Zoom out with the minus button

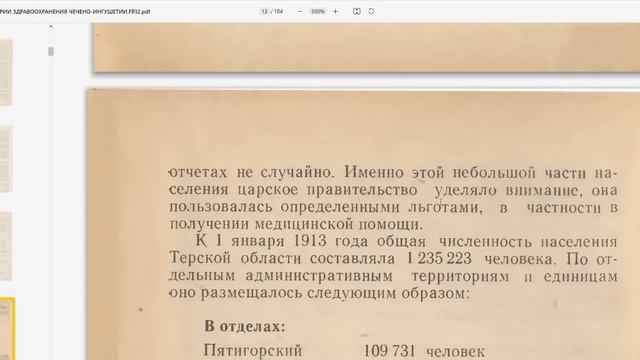pyautogui.click(x=300, y=11)
